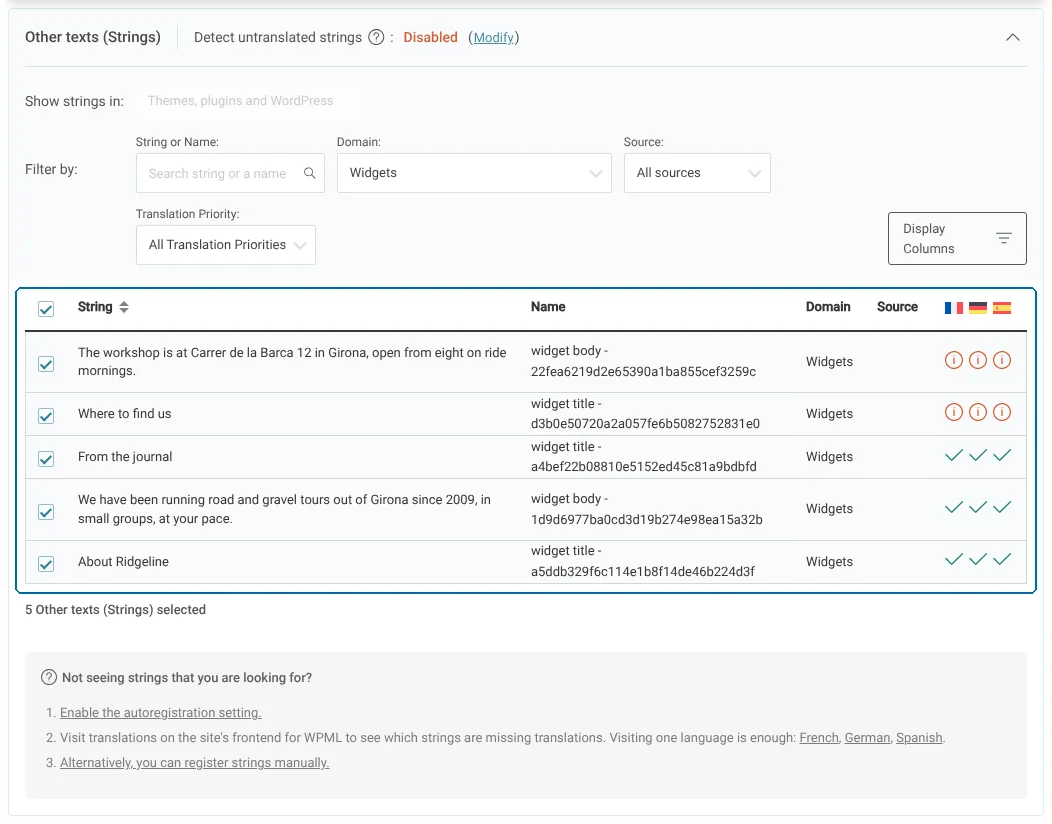Click French status icon for Where to find us
Screen dimensions: 1052x824
(x=953, y=412)
